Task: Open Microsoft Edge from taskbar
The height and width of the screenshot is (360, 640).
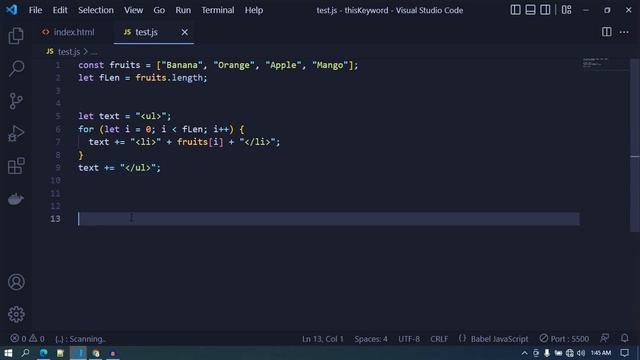Action: (43, 353)
